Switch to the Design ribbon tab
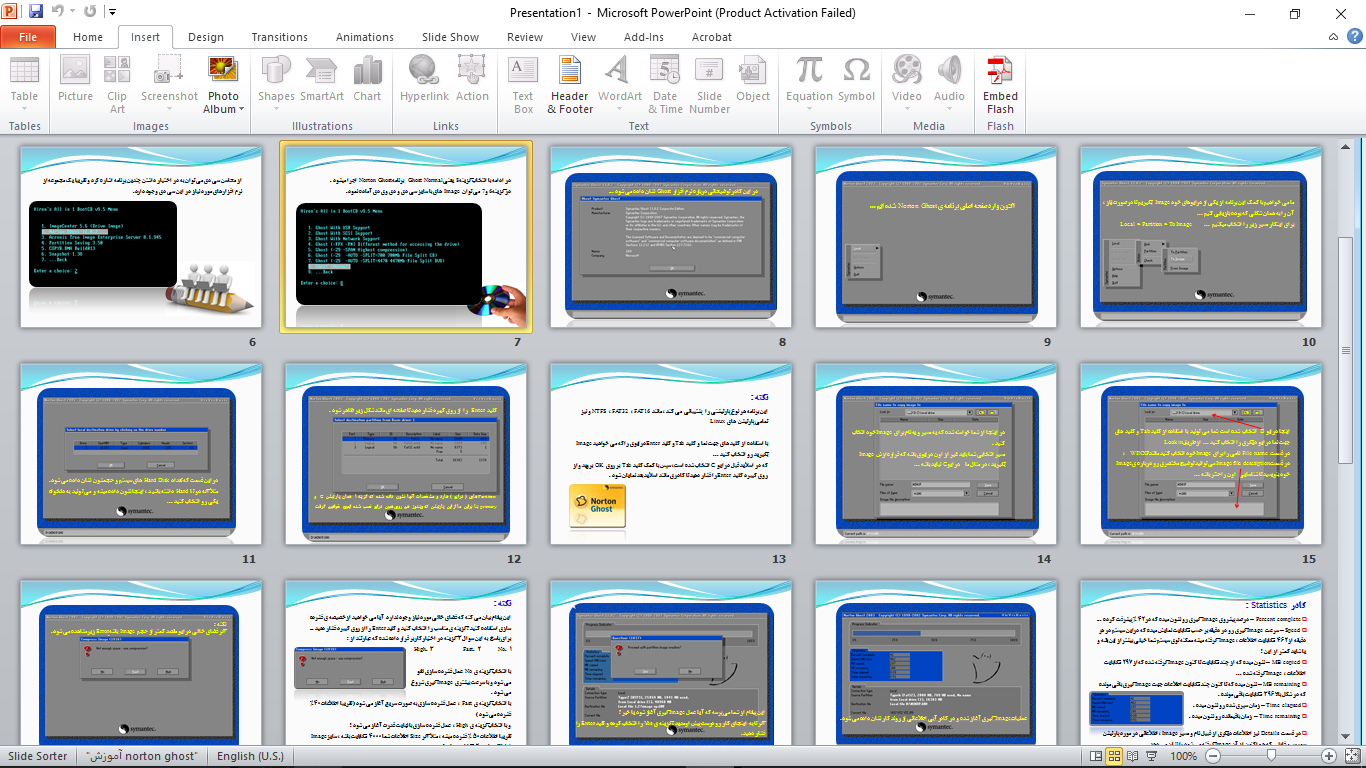This screenshot has height=768, width=1366. [205, 37]
